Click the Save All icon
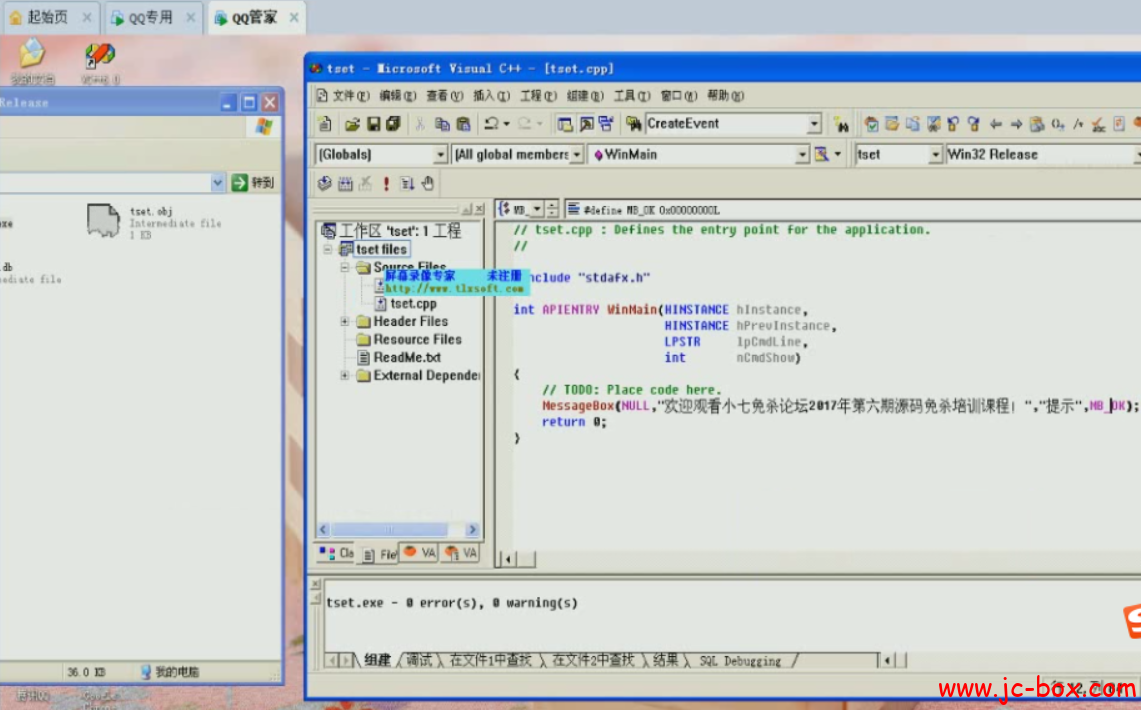The height and width of the screenshot is (710, 1141). tap(393, 124)
